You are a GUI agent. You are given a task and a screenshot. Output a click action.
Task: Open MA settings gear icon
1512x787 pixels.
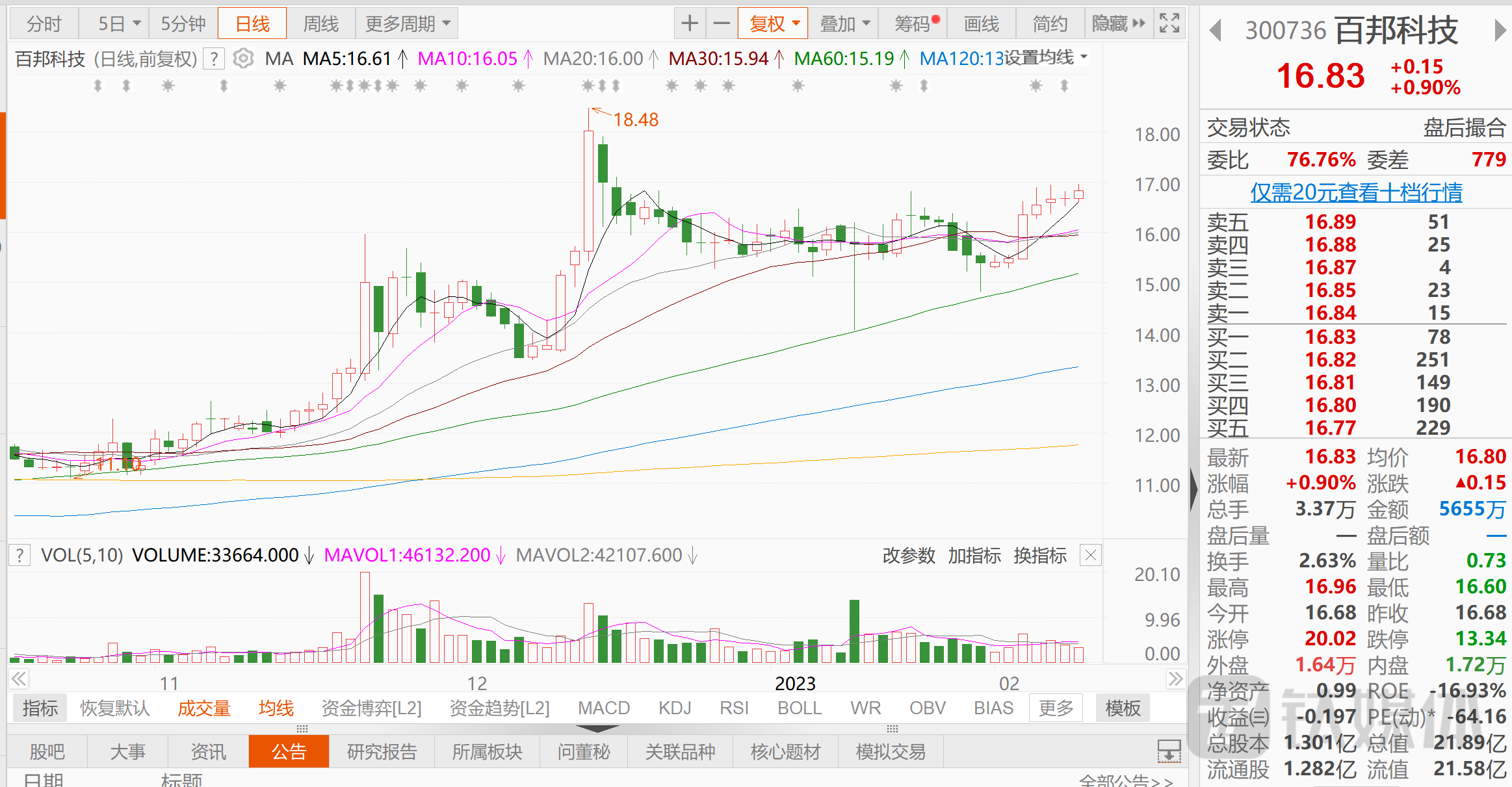click(x=243, y=59)
